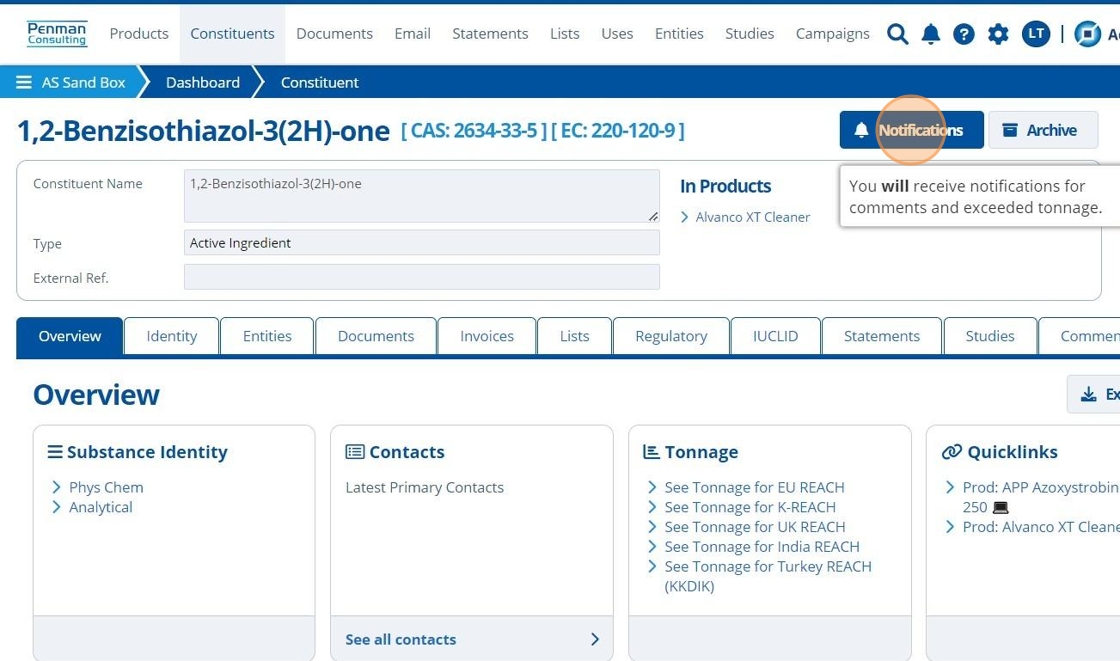Open See Tonnage for UK REACH
Screen dimensions: 1120x661
(x=755, y=527)
